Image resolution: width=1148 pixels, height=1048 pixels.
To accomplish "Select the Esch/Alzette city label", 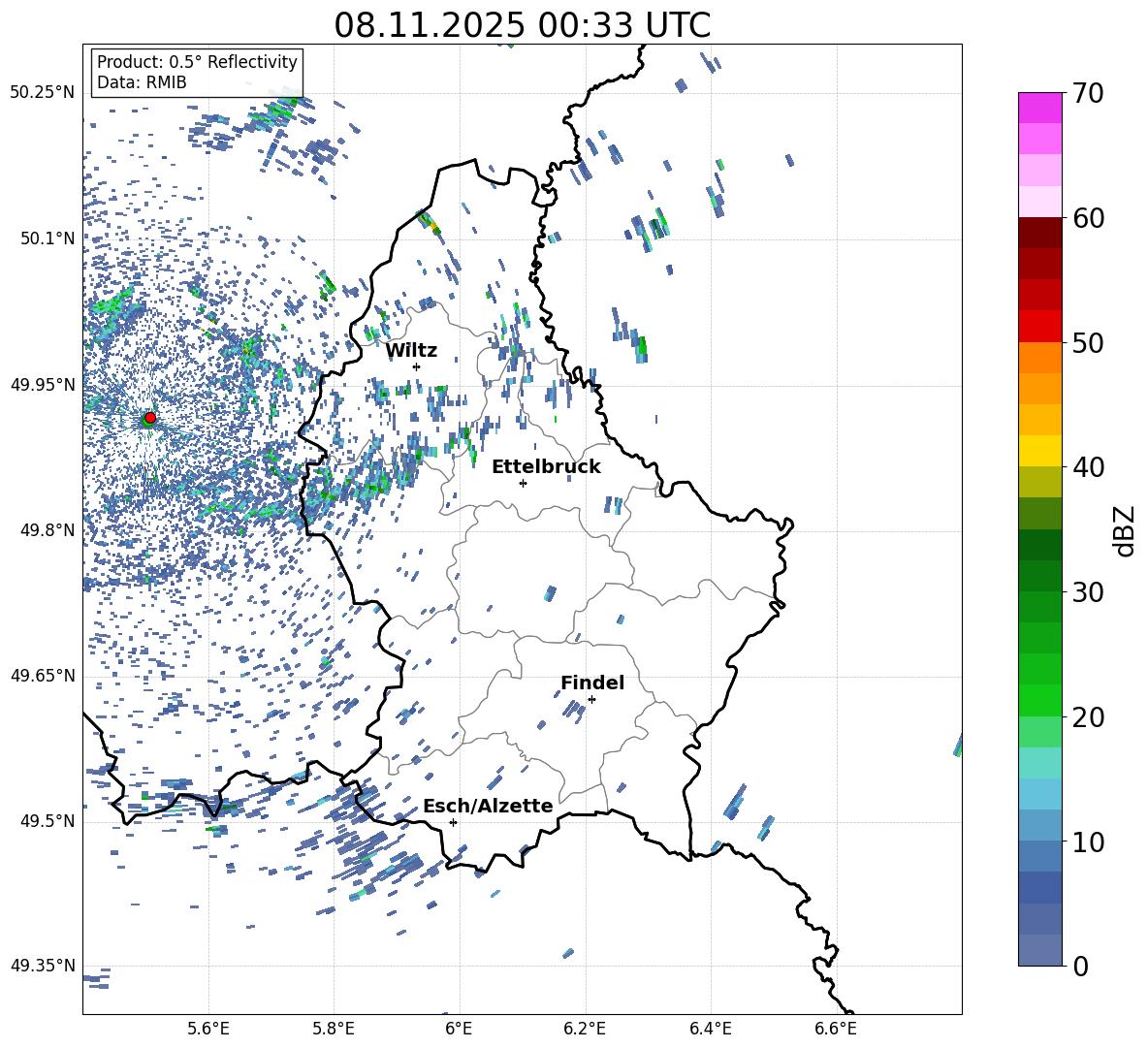I will [488, 807].
